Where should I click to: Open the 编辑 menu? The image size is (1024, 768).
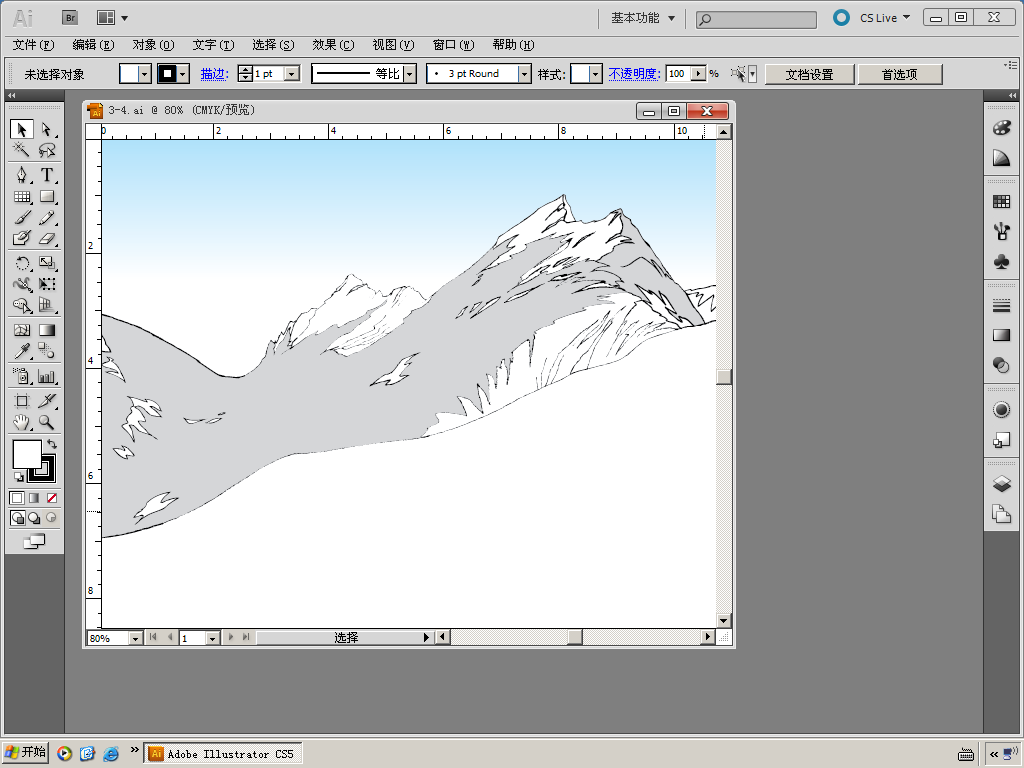(x=93, y=45)
